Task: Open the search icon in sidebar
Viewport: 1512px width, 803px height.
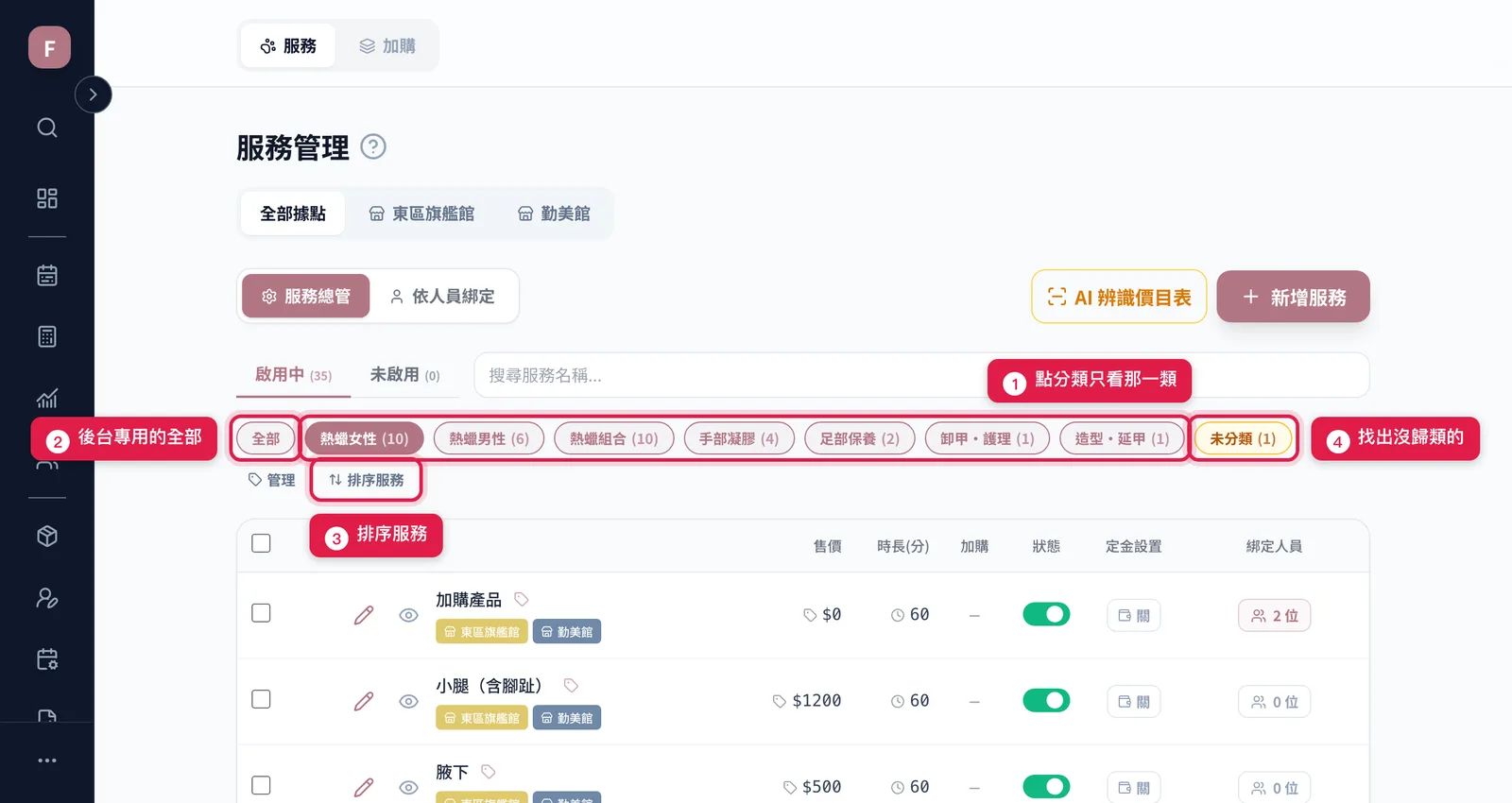Action: [x=47, y=128]
